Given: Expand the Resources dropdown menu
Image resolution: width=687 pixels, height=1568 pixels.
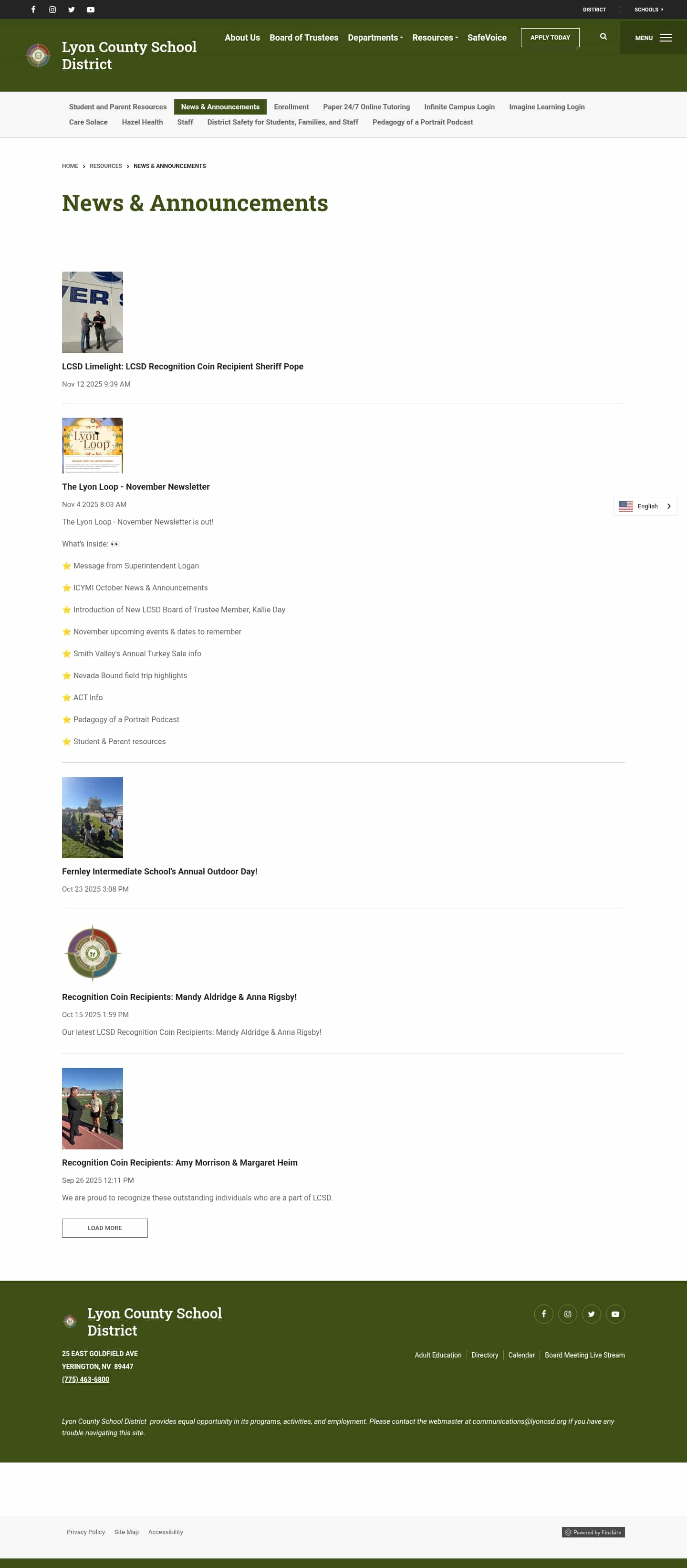Looking at the screenshot, I should click(x=435, y=38).
